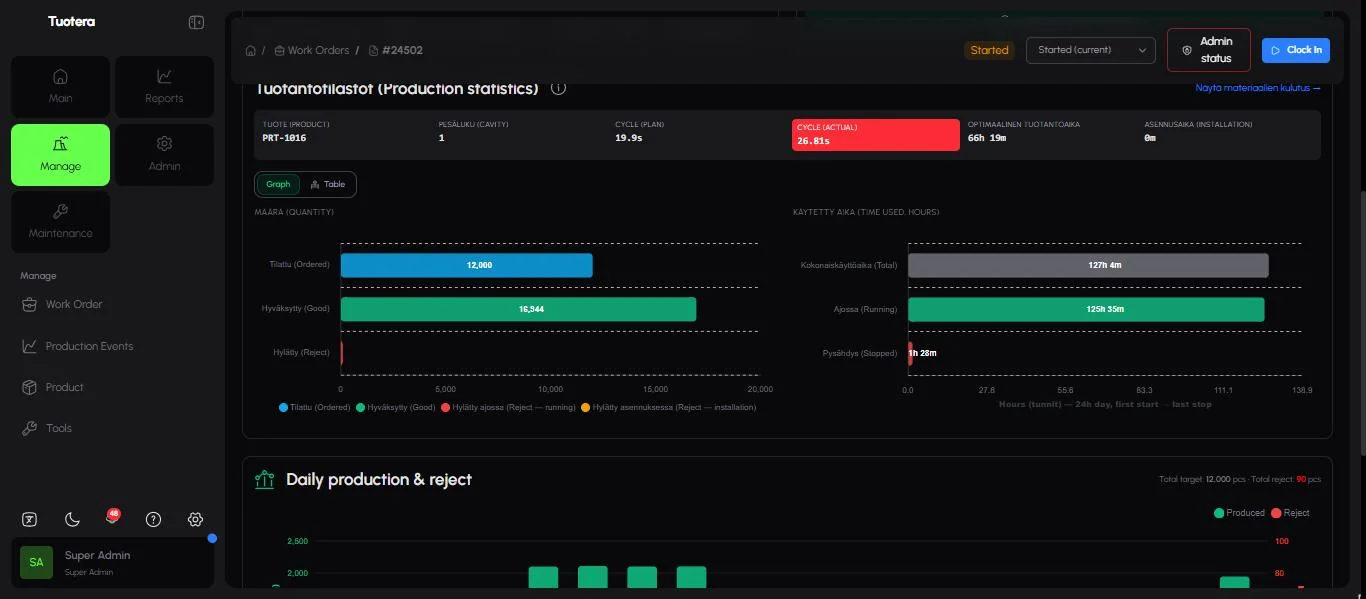Click the green Ajossa (Running) 125h 35m bar

pyautogui.click(x=1086, y=309)
